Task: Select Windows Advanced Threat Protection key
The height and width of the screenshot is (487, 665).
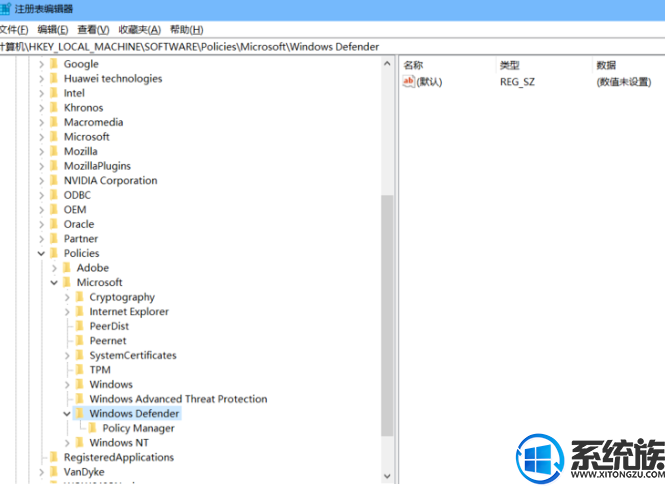Action: pyautogui.click(x=178, y=399)
